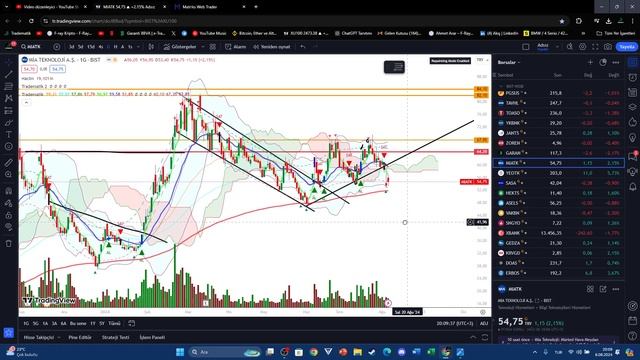The image size is (640, 360).
Task: Open the notifications bell in right sidebar
Action: point(633,187)
